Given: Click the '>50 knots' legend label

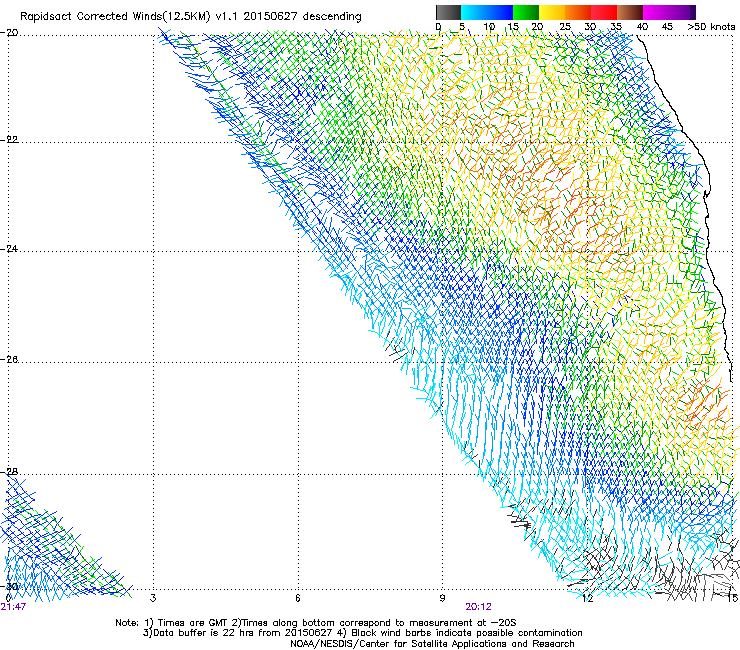Looking at the screenshot, I should tap(712, 27).
